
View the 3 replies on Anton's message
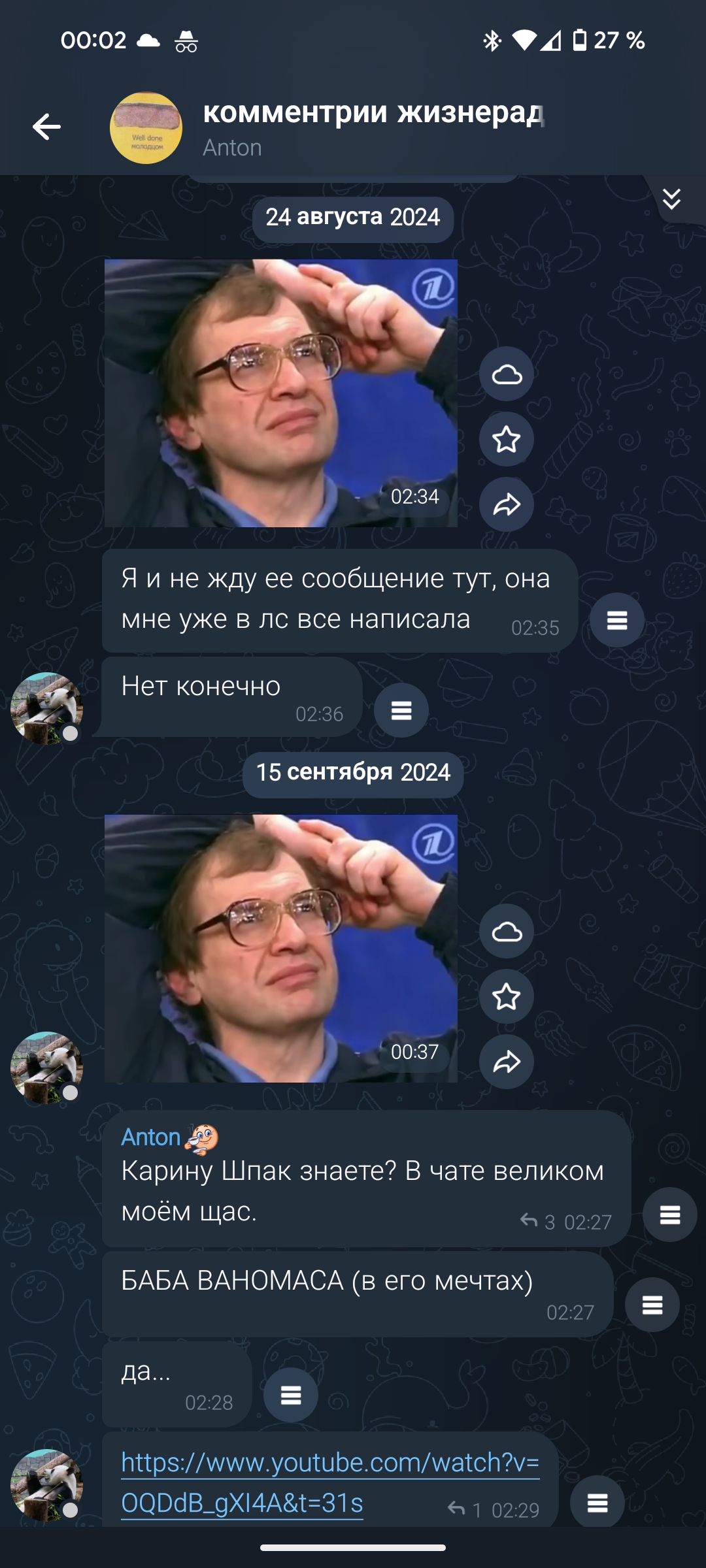538,1222
